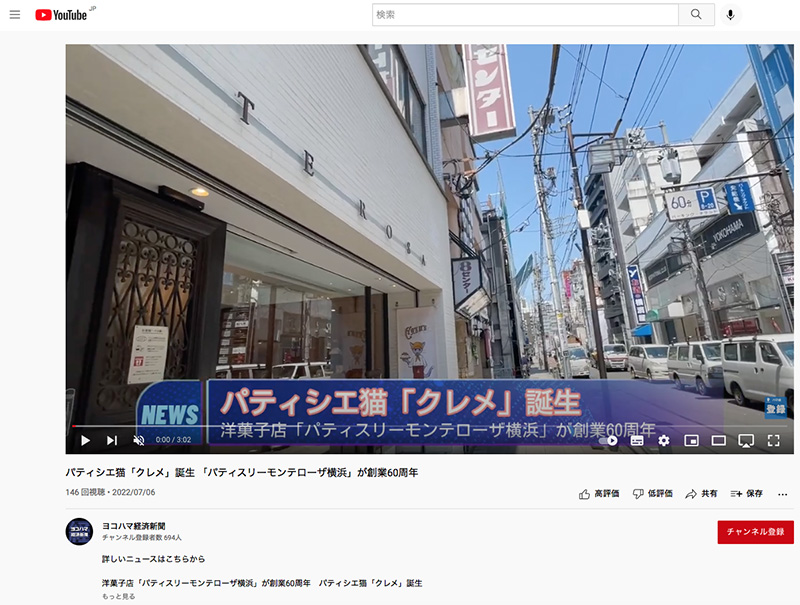
Task: Turn on subtitles in the player
Action: point(637,440)
